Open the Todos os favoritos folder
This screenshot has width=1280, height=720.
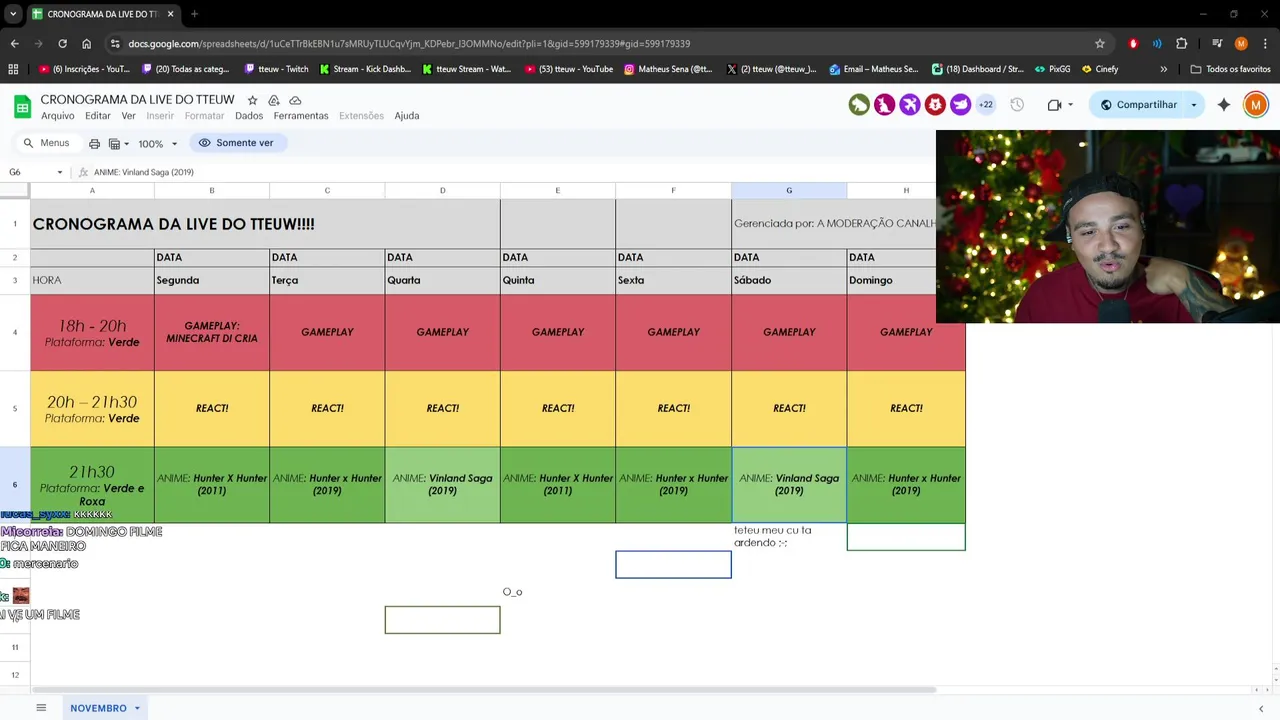1230,69
